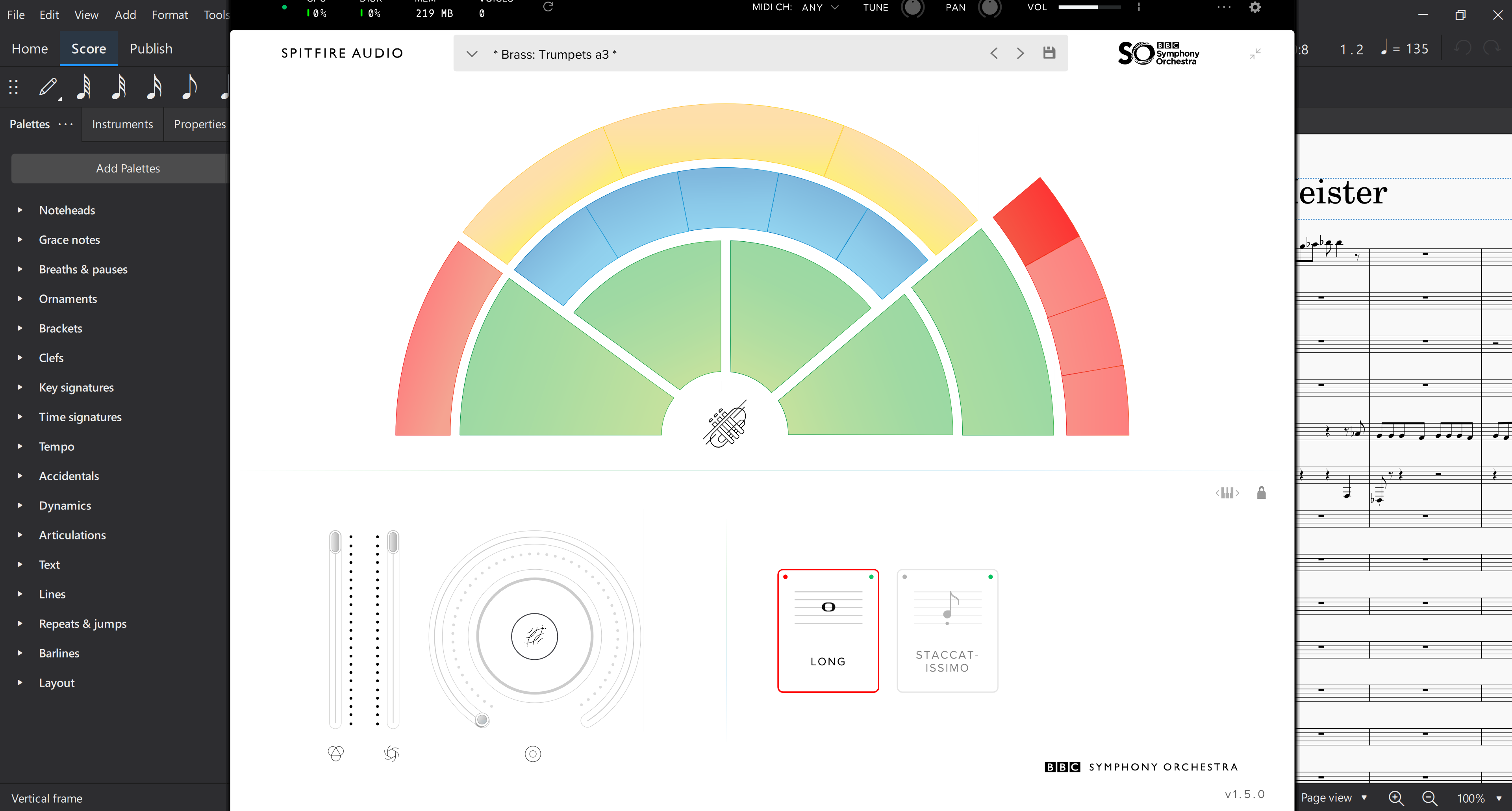This screenshot has width=1512, height=811.
Task: Select the note input pencil tool
Action: (48, 87)
